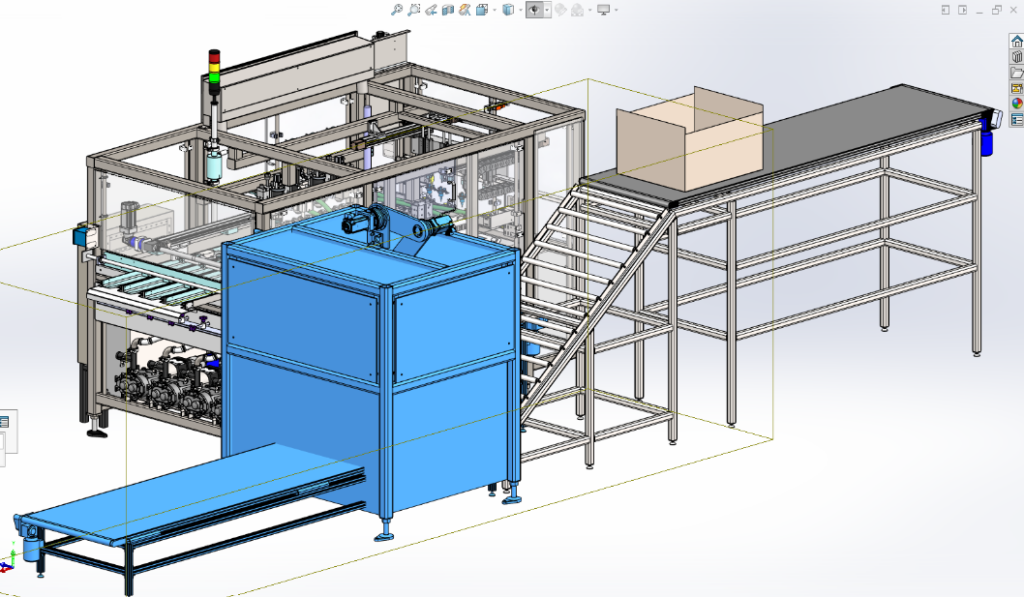Toggle the Hide/Show Items eye button
This screenshot has height=597, width=1024.
535,10
